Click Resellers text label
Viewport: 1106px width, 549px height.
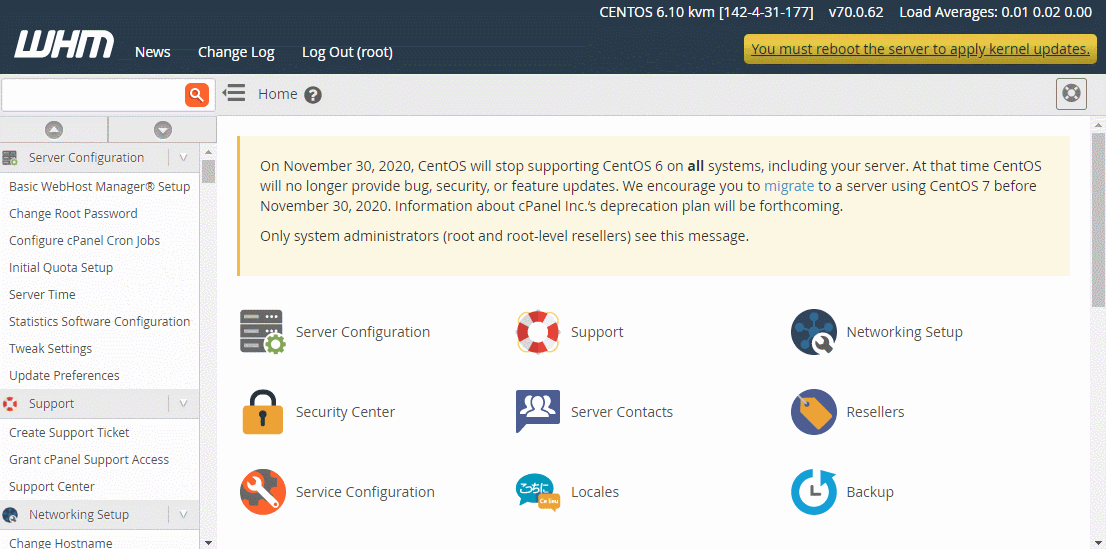tap(875, 411)
